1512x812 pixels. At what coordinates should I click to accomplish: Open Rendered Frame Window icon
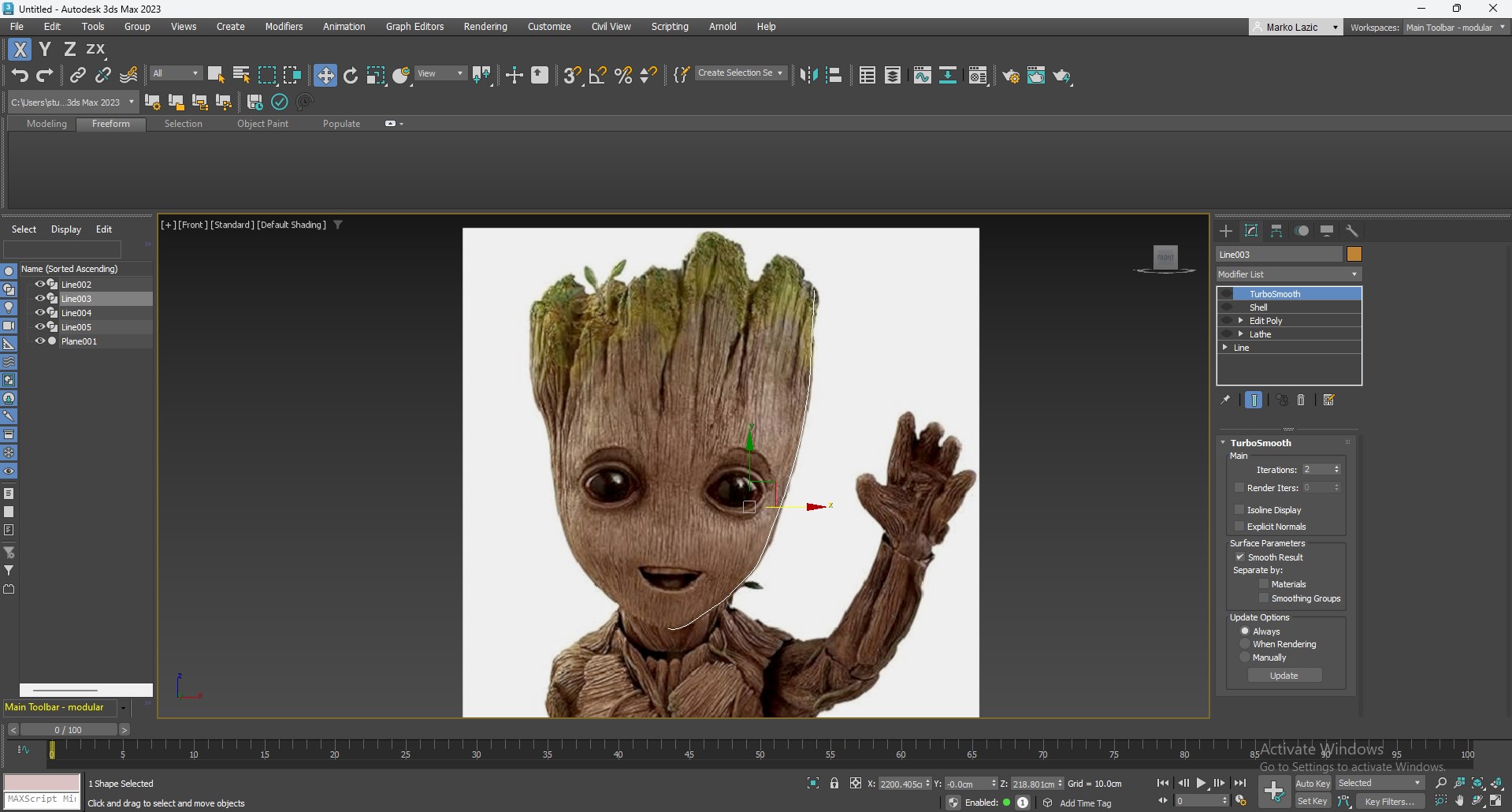[x=1036, y=76]
